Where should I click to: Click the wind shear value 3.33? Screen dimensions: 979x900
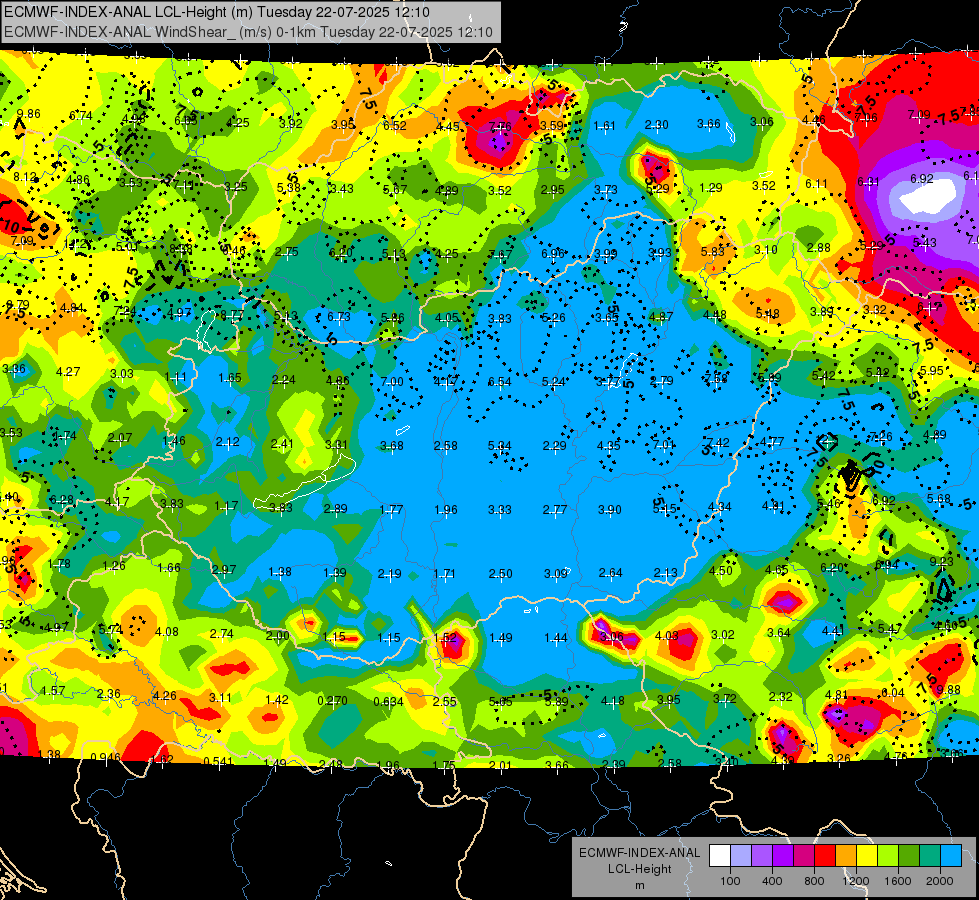point(499,510)
